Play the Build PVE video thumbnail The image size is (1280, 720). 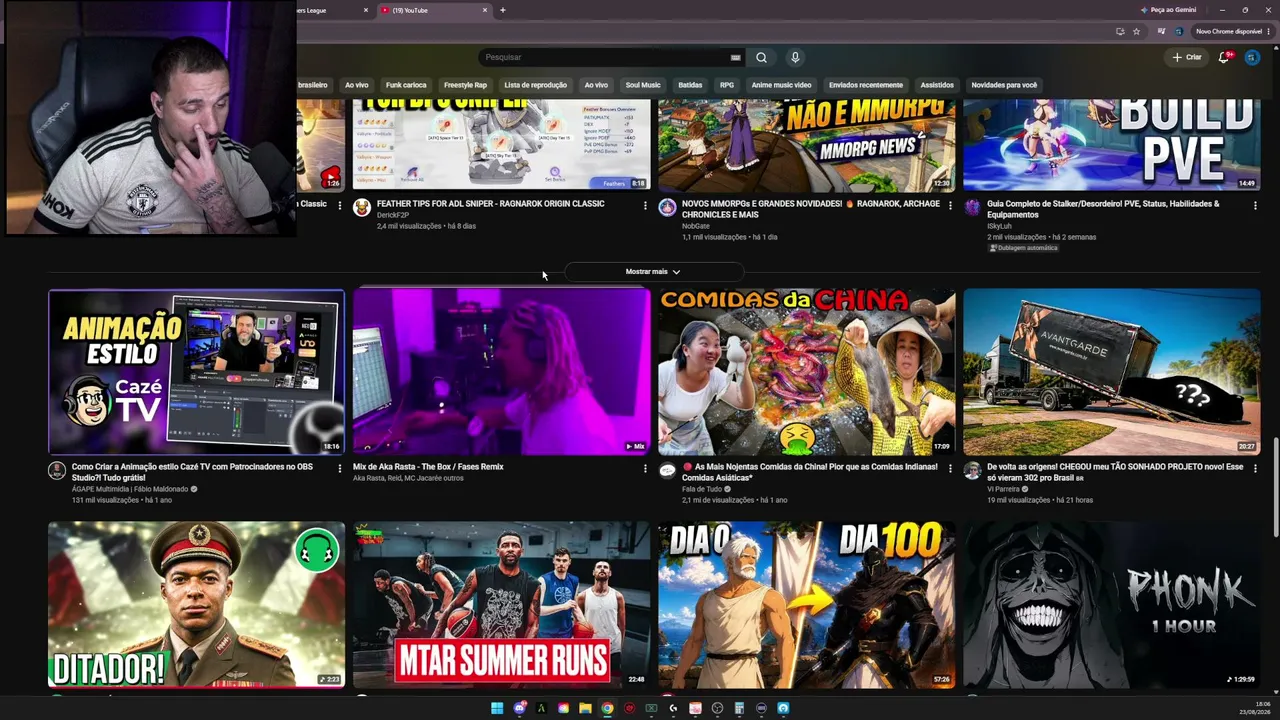[1111, 145]
